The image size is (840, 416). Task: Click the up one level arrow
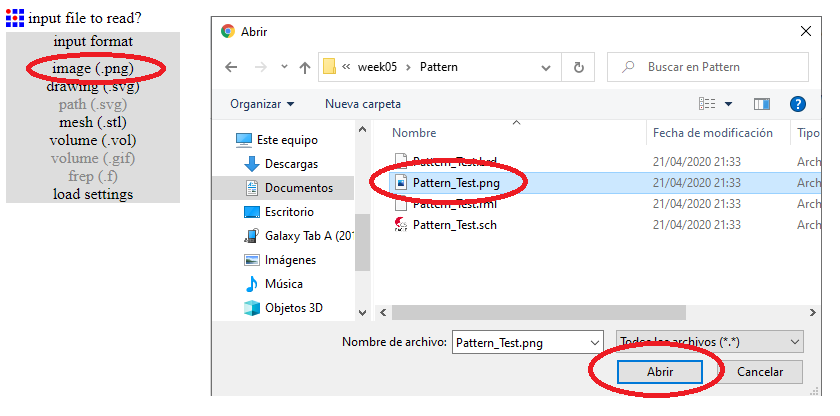(305, 68)
